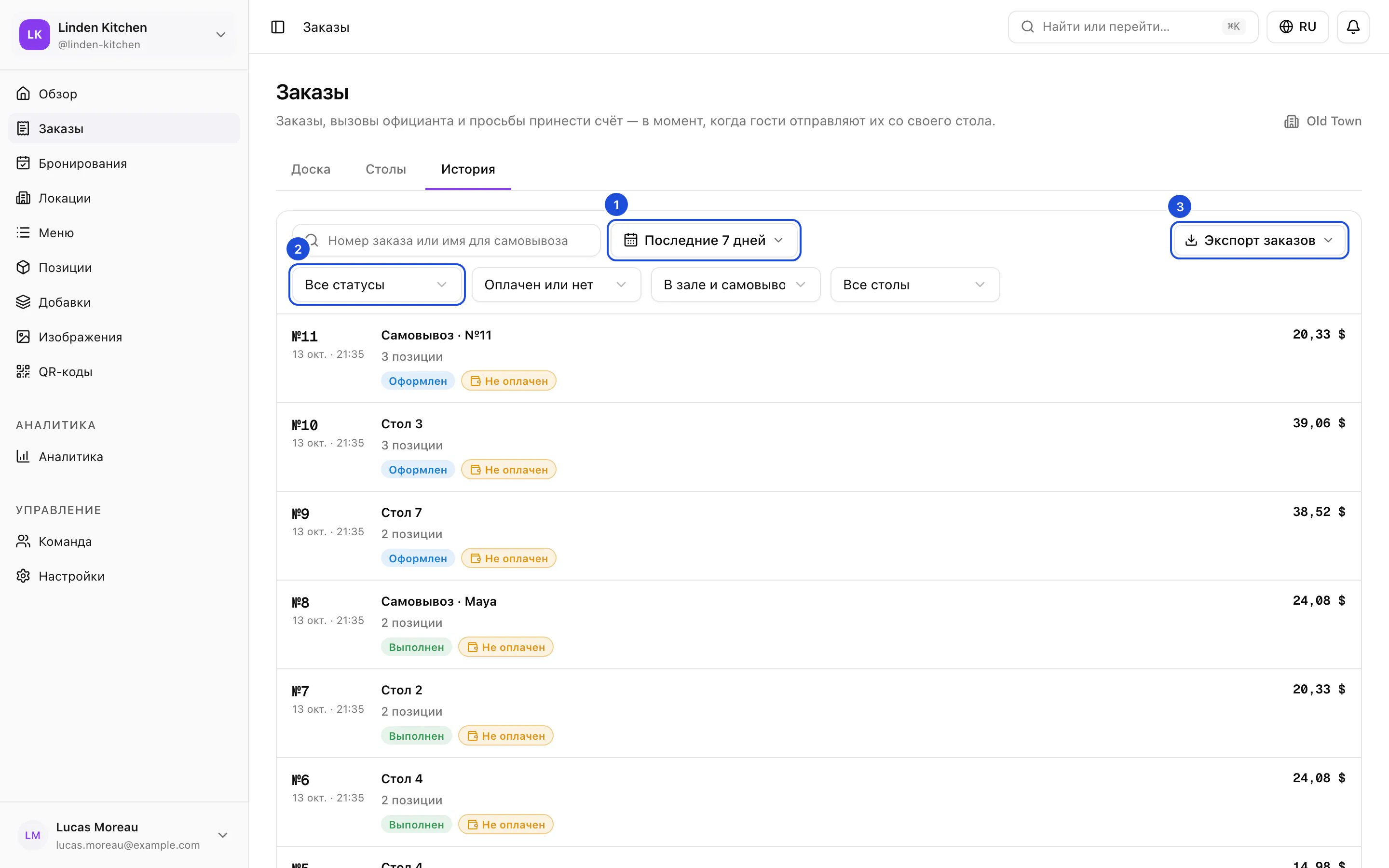Open order №8 Самовывоз Maya

point(818,624)
